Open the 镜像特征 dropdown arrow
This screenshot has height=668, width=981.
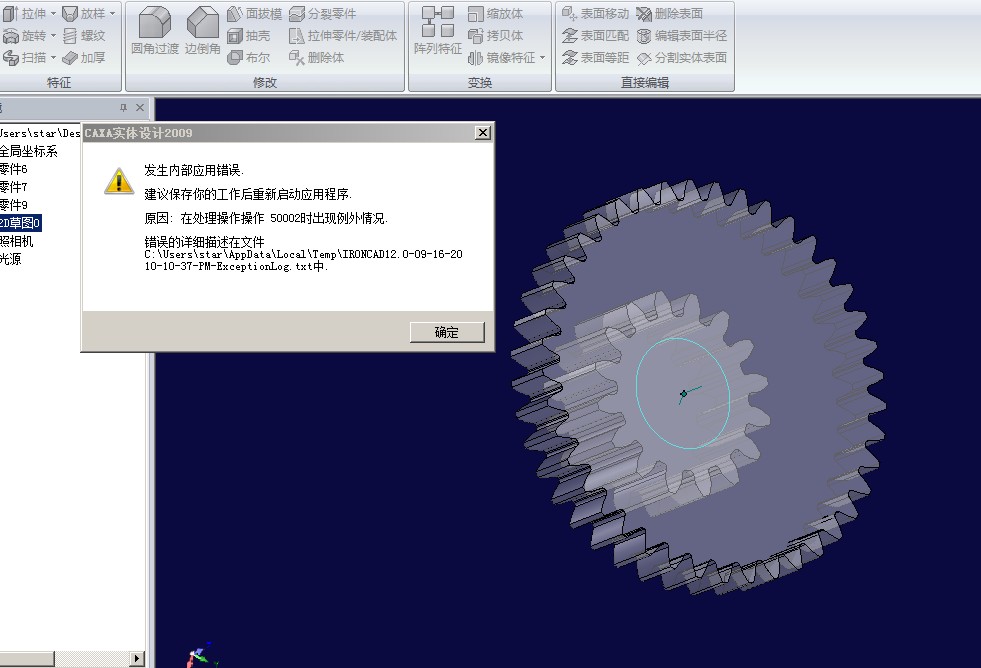543,58
